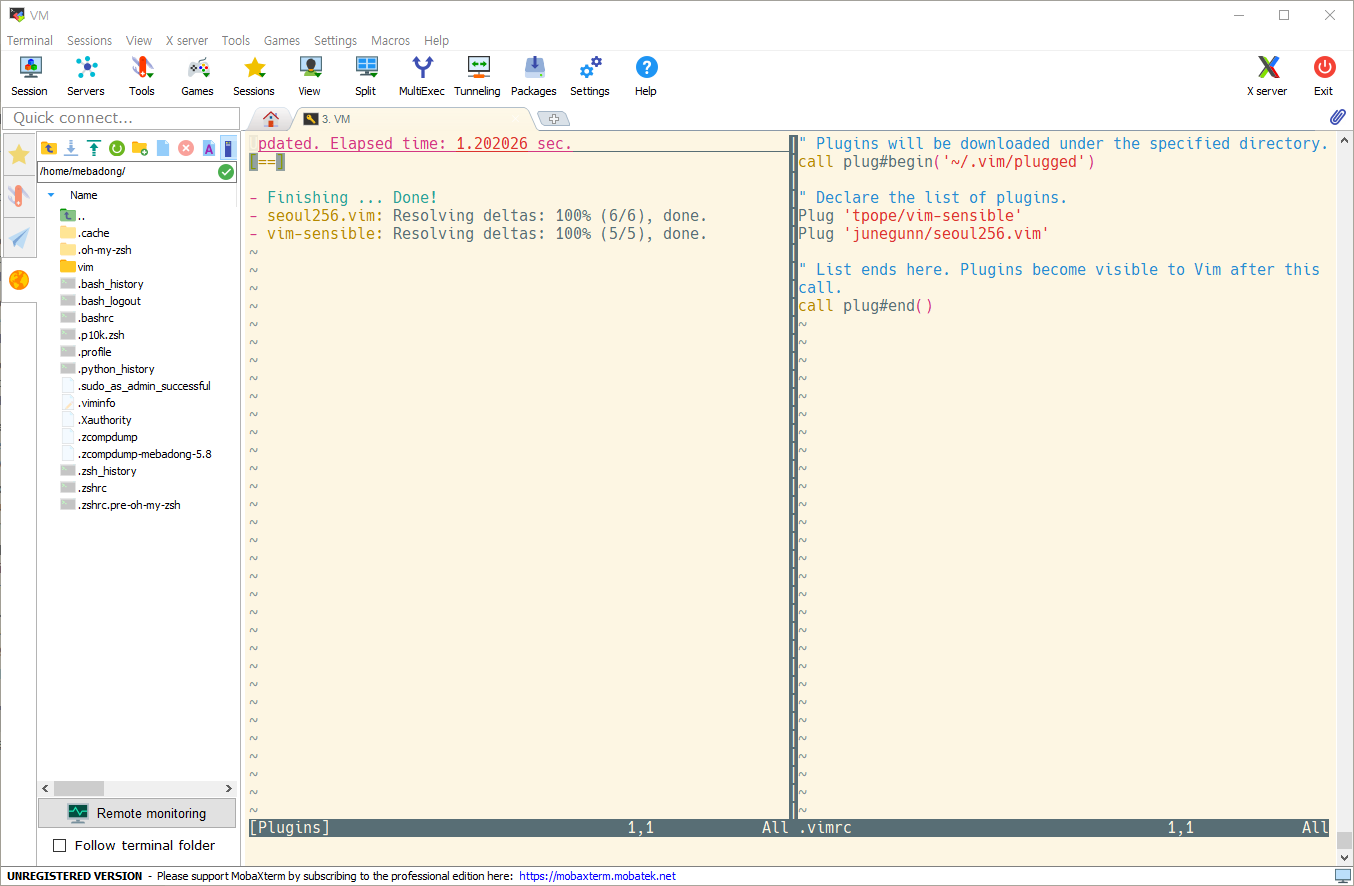The image size is (1354, 886).
Task: Refresh the SFTP folder listing
Action: coord(117,148)
